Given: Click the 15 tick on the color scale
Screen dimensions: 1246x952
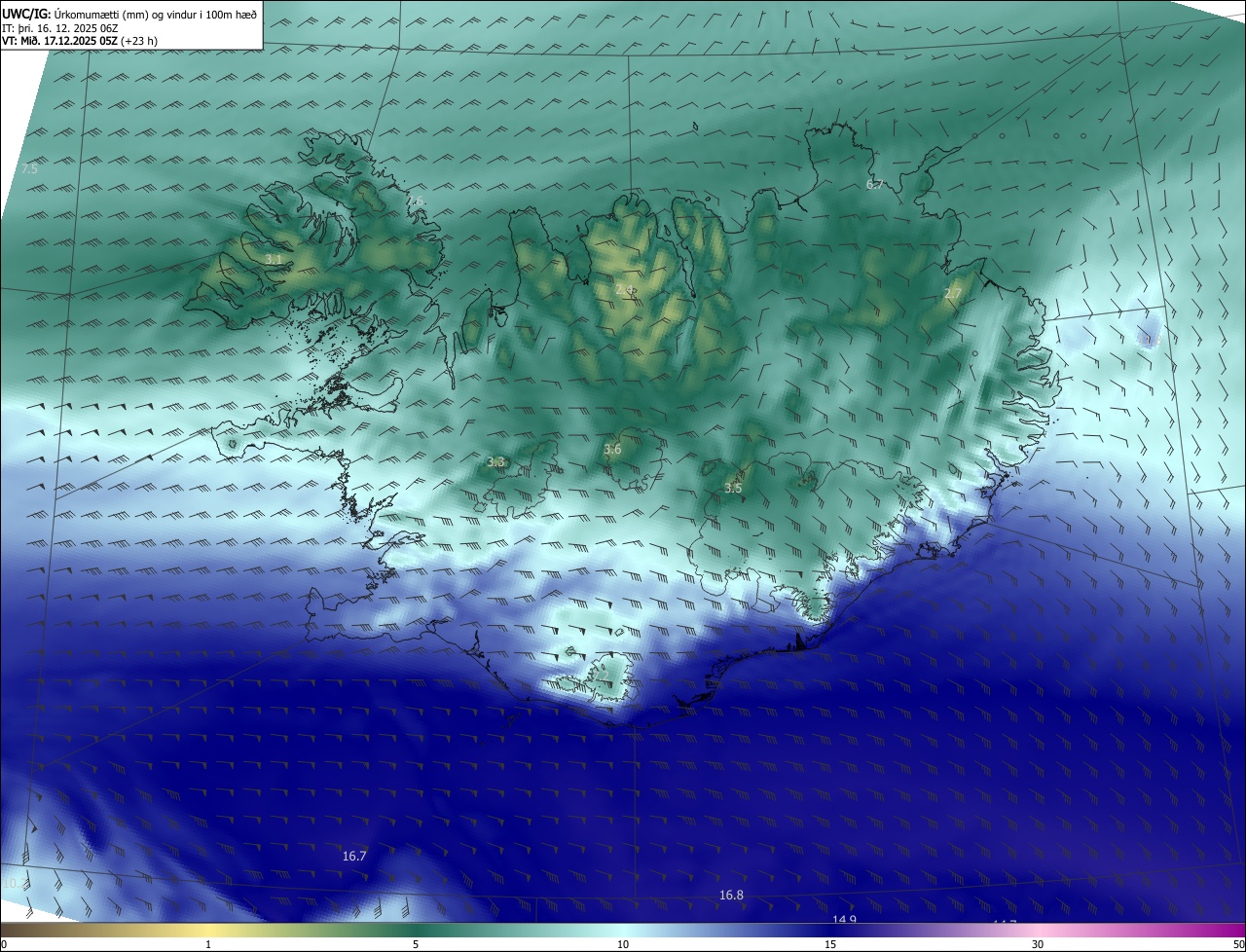Looking at the screenshot, I should coord(830,944).
